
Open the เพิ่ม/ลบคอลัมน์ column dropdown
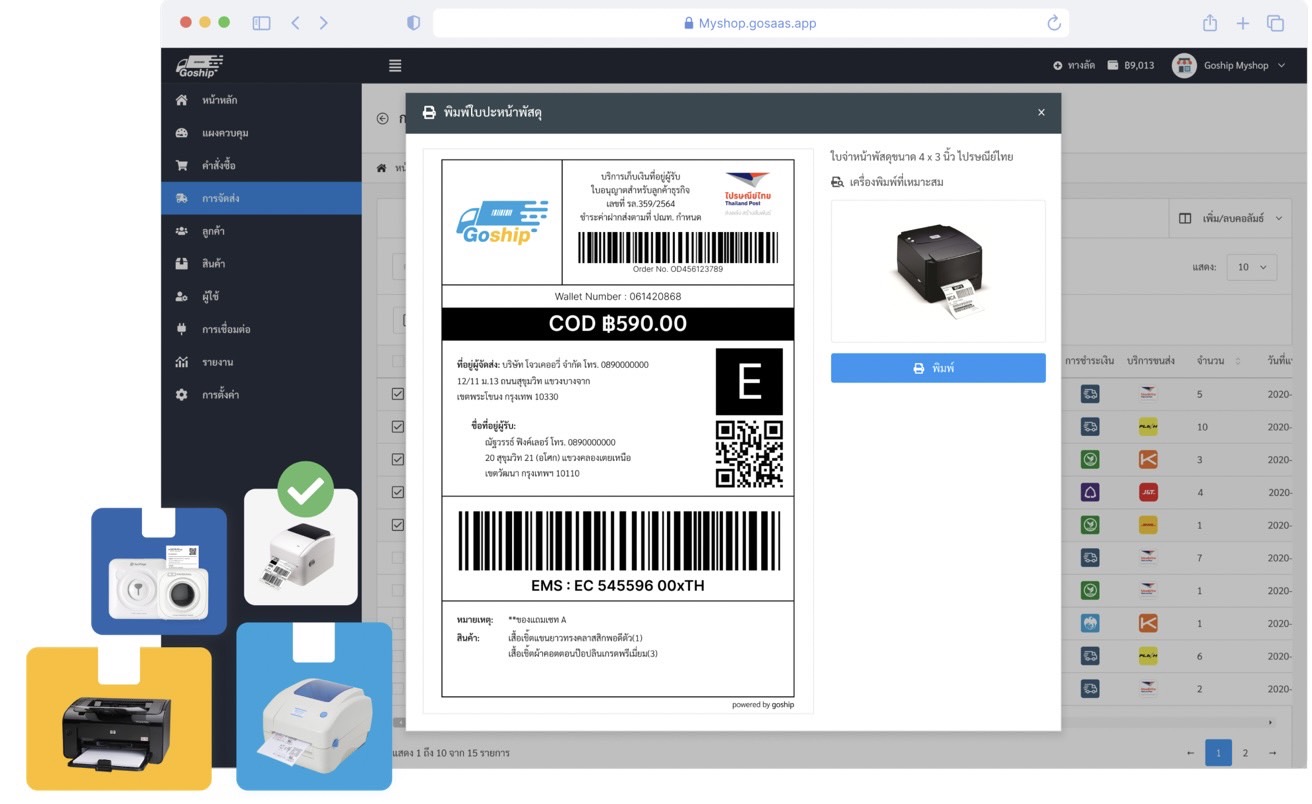(x=1231, y=218)
